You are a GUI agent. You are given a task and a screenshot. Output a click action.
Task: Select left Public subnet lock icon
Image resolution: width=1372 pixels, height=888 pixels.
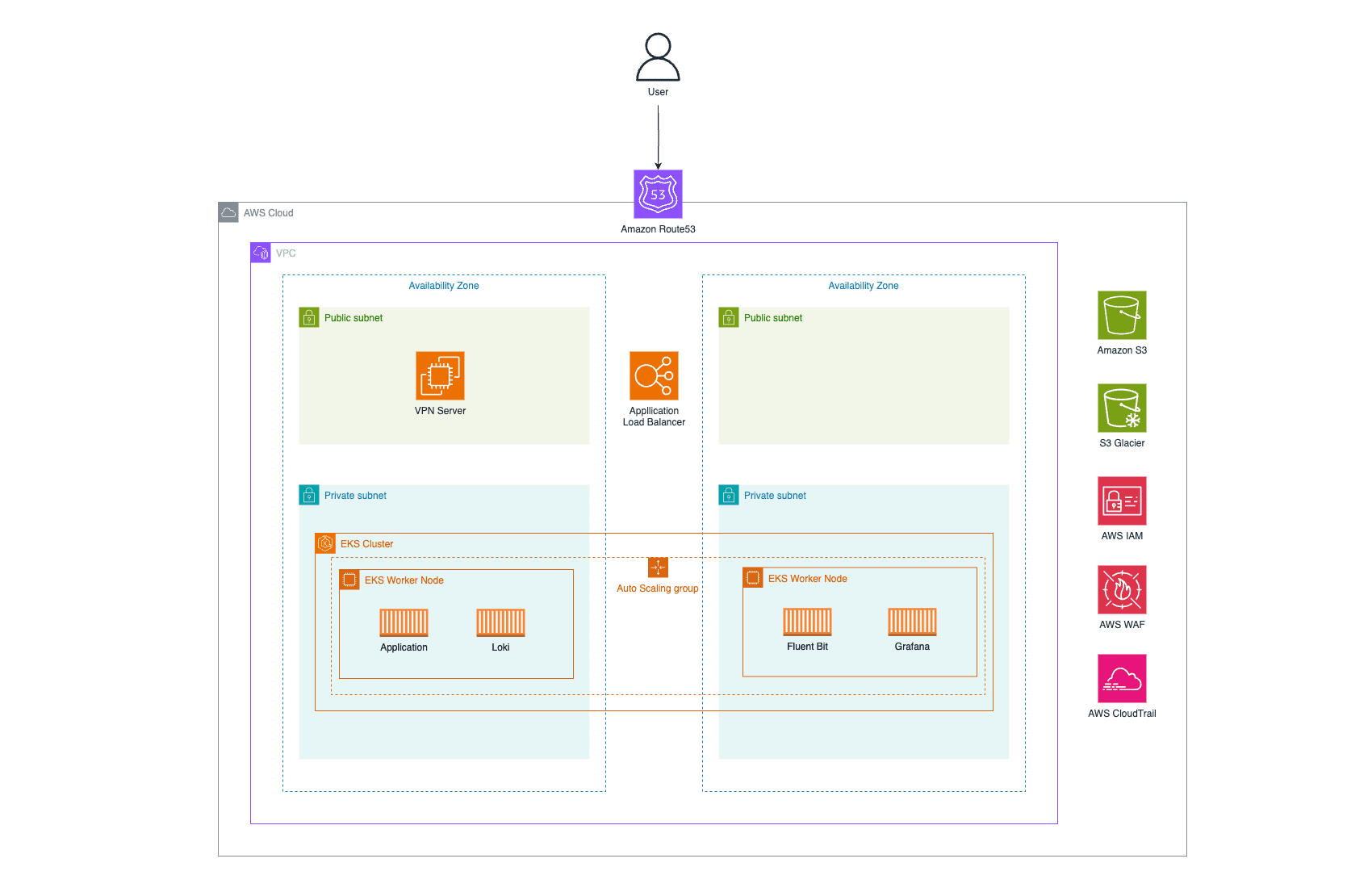pos(309,317)
